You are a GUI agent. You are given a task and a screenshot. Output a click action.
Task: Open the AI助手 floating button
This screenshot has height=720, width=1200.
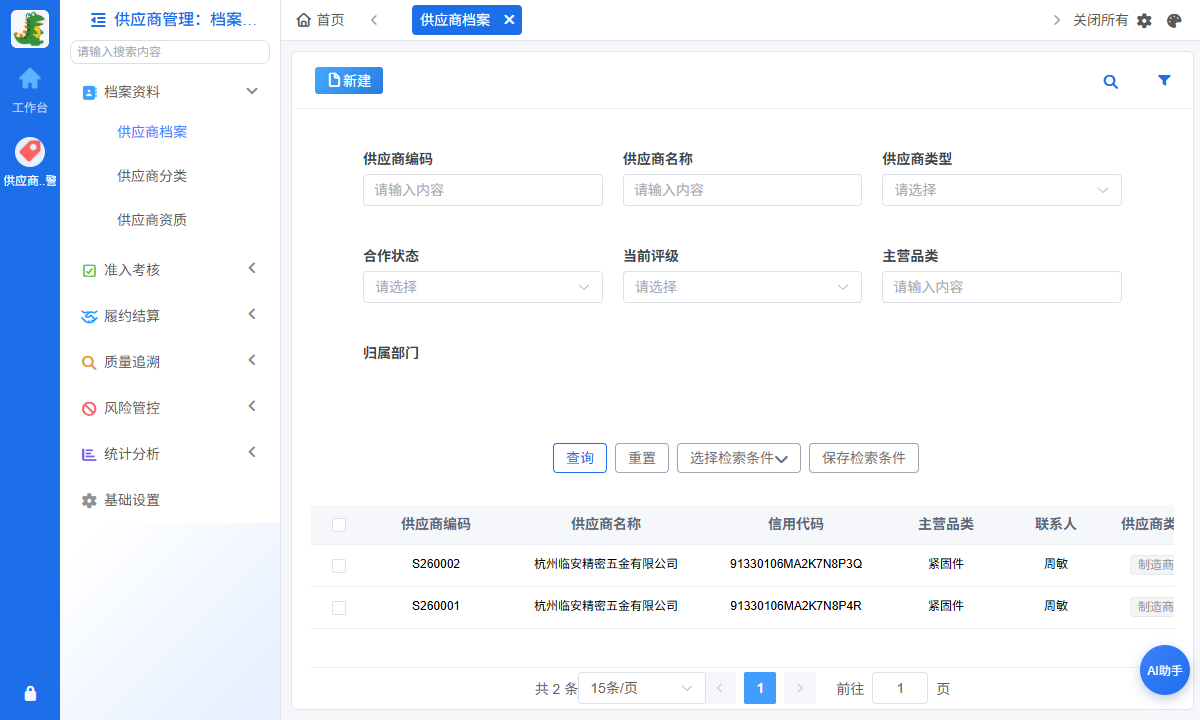(x=1165, y=670)
